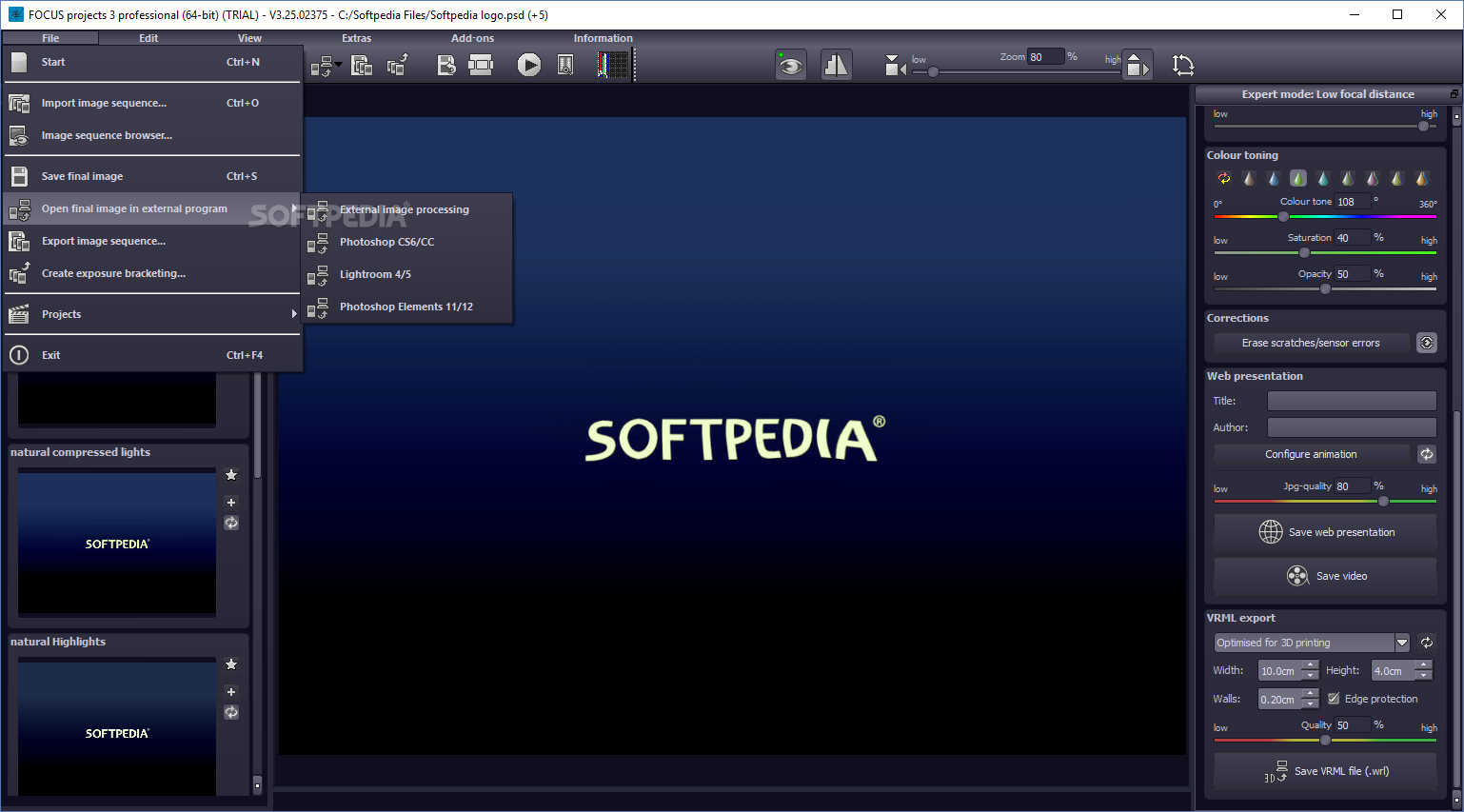Click the Jpg-quality slider handle
This screenshot has height=812, width=1464.
1383,501
